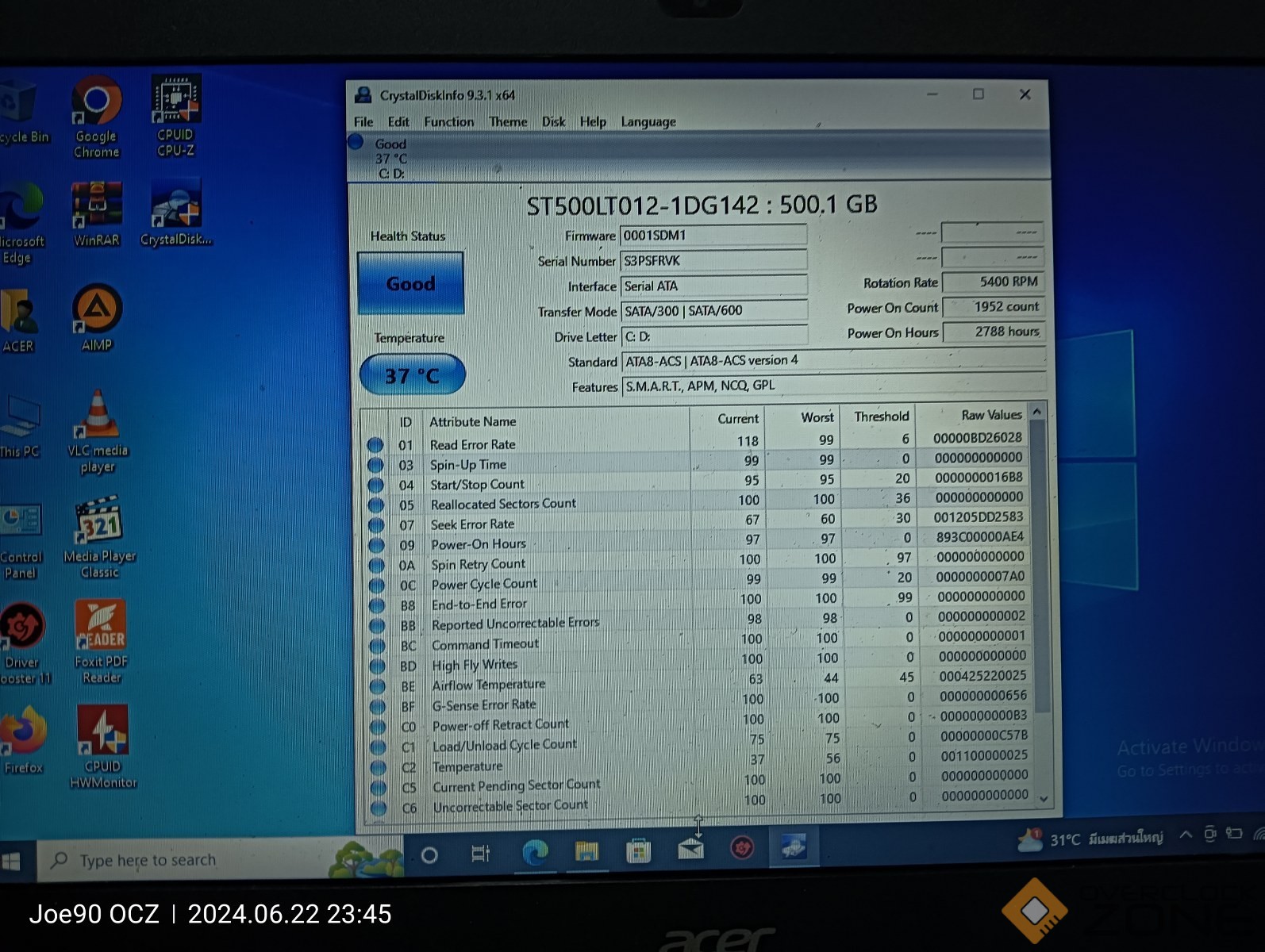This screenshot has width=1265, height=952.
Task: Launch Edge from the taskbar
Action: point(535,853)
